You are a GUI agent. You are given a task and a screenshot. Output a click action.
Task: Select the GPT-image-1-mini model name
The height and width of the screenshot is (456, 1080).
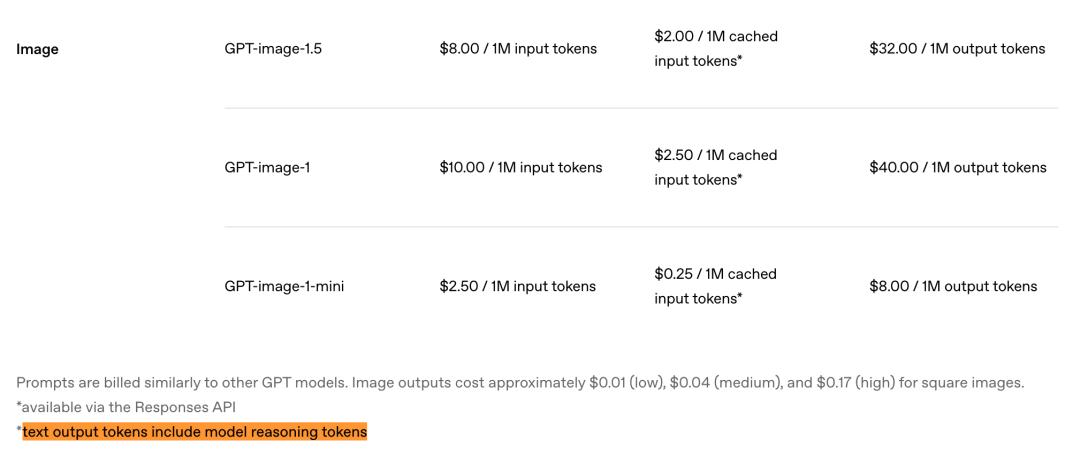285,286
